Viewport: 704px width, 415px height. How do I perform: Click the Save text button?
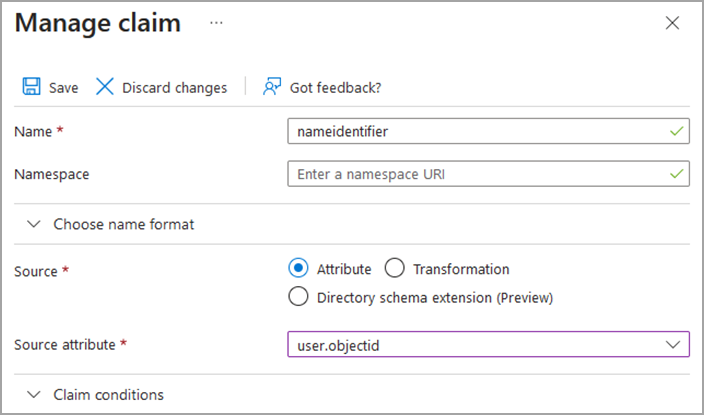[63, 88]
